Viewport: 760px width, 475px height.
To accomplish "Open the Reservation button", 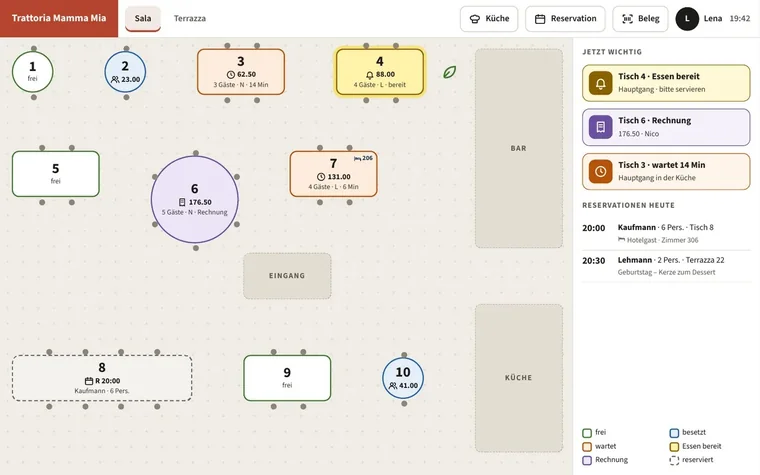I will 565,18.
